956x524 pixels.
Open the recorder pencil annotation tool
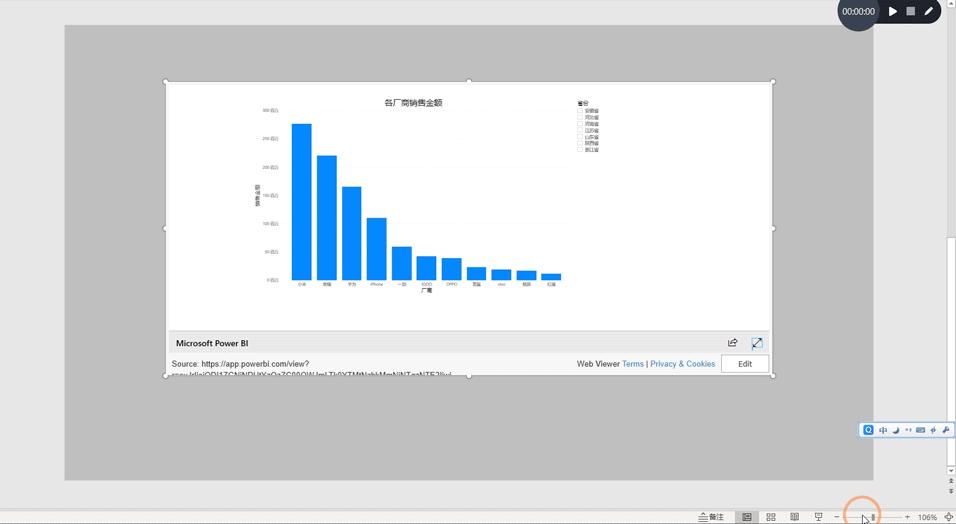928,11
